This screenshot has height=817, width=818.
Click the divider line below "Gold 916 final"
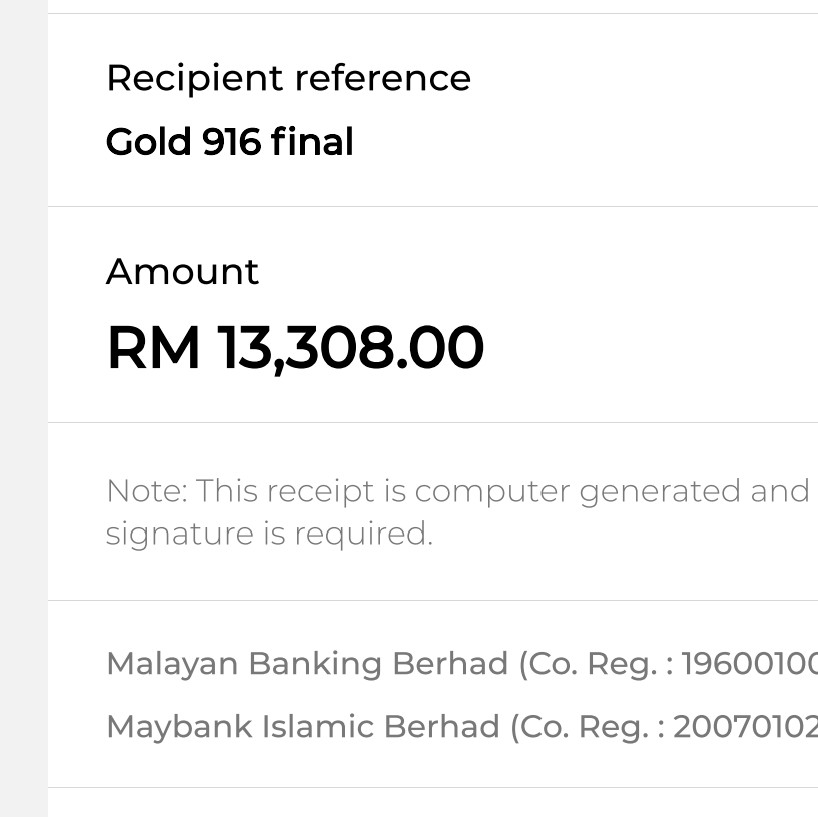(432, 206)
